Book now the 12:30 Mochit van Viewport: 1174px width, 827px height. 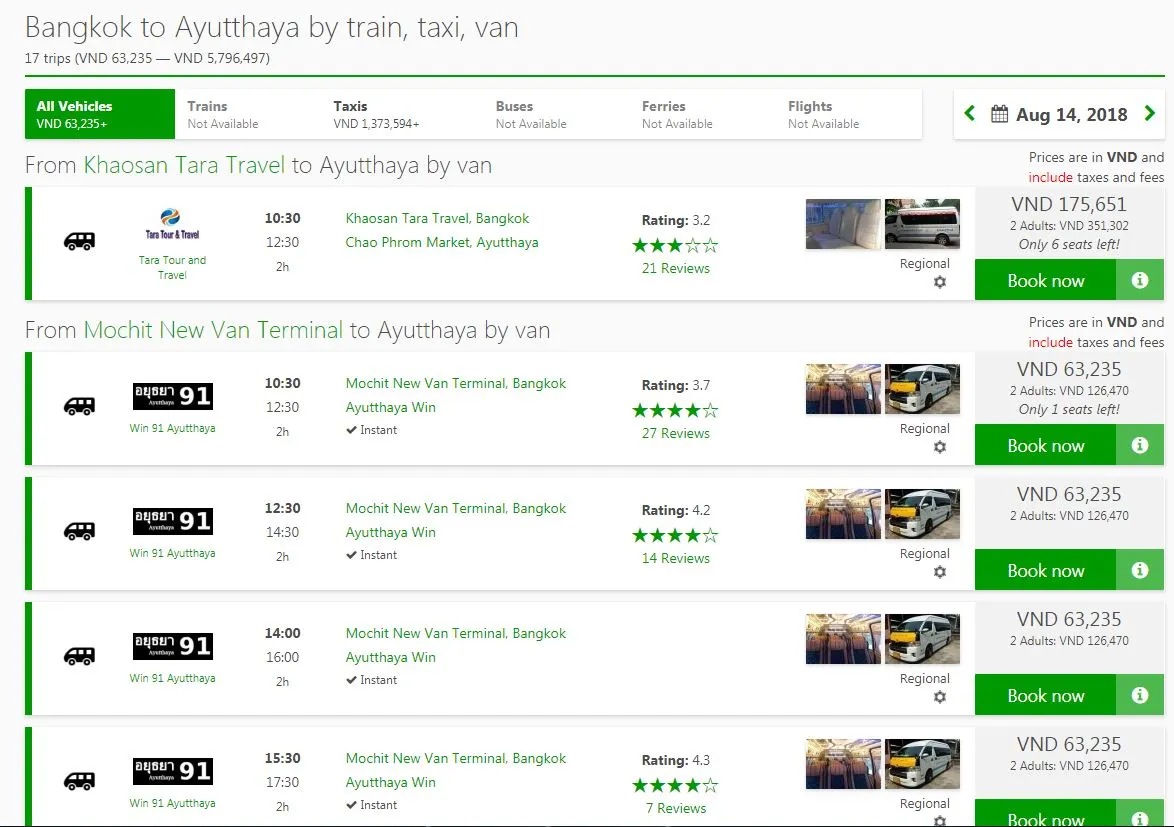click(x=1045, y=570)
